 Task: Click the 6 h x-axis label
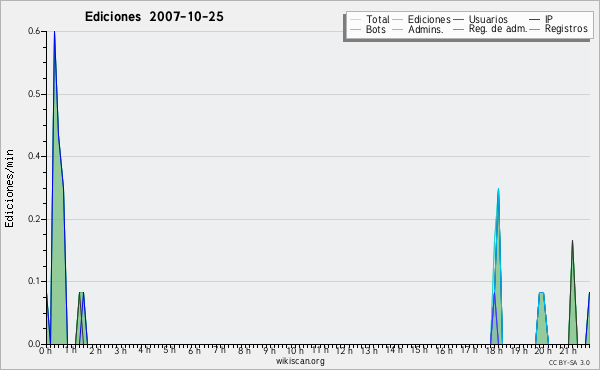pyautogui.click(x=194, y=351)
